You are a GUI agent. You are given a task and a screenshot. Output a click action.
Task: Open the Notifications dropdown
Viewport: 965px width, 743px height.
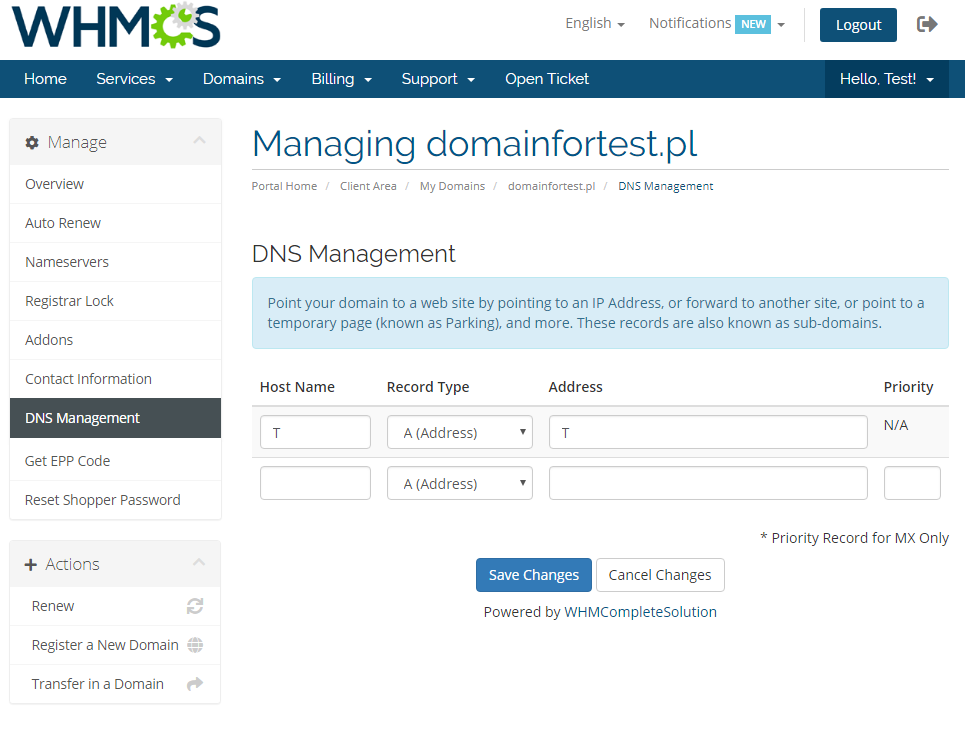717,23
